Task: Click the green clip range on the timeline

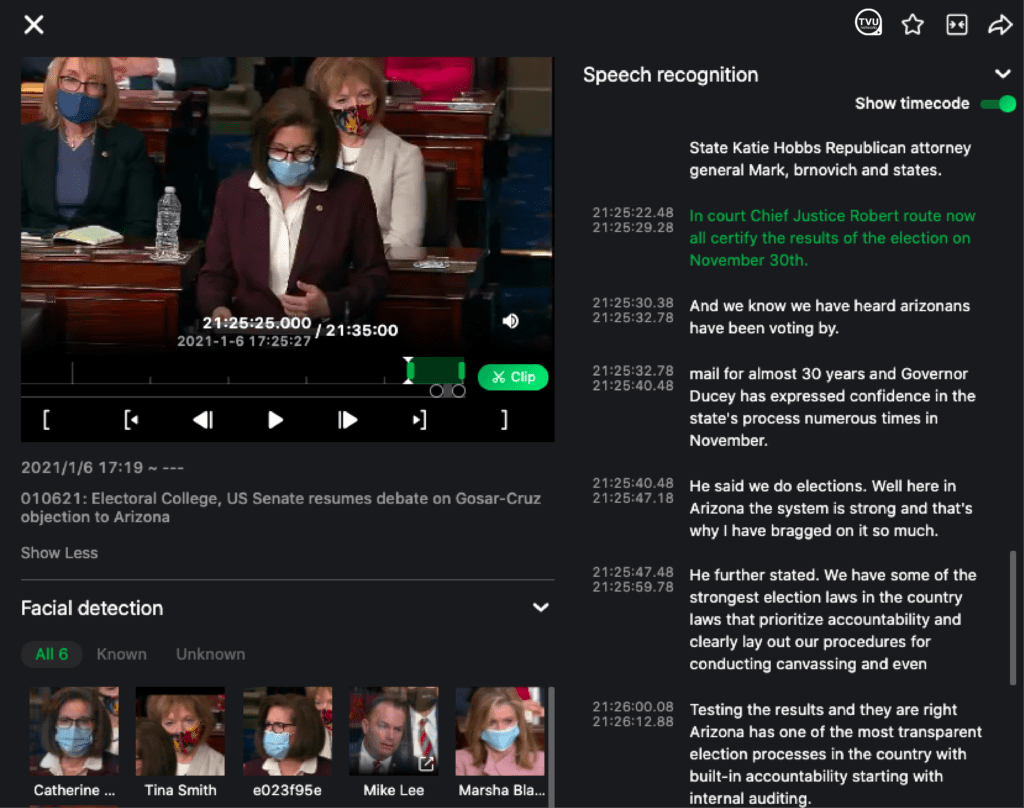Action: point(436,371)
